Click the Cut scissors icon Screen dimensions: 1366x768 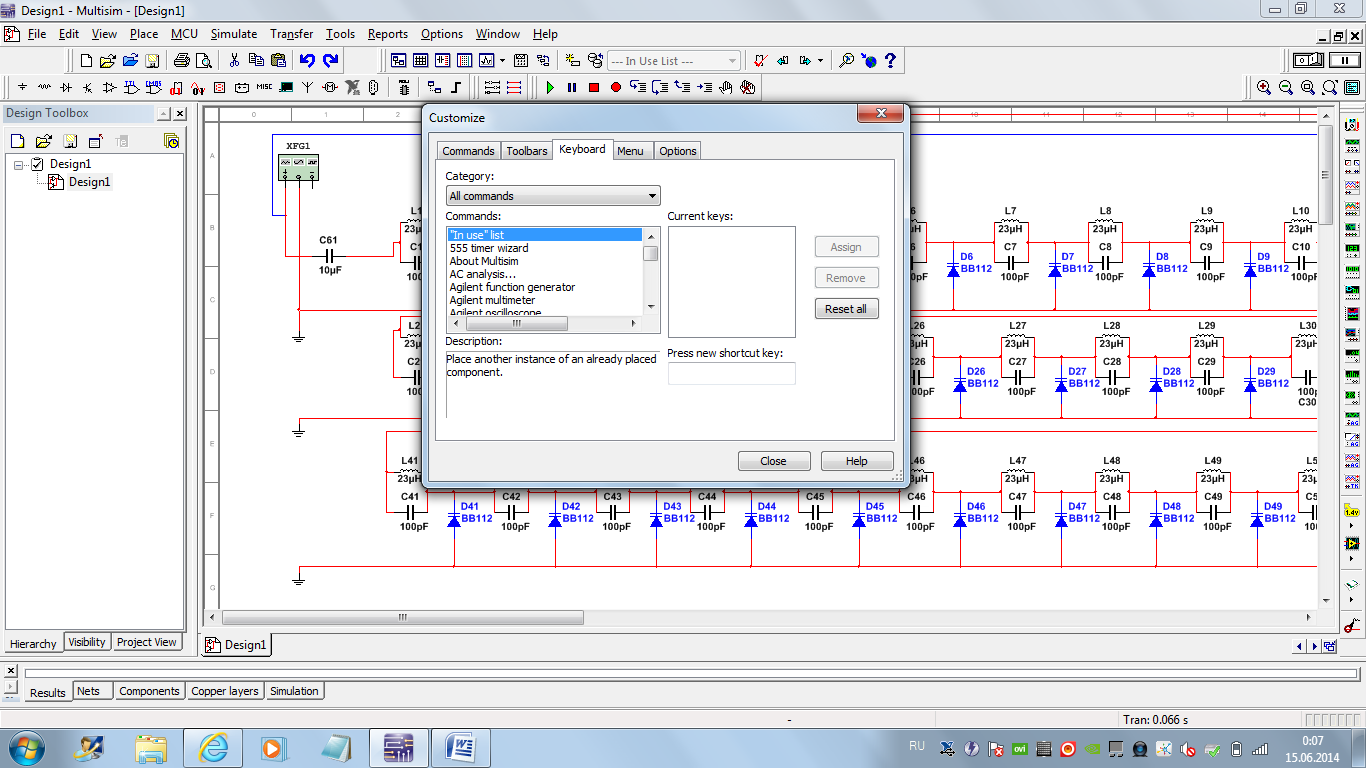pyautogui.click(x=235, y=60)
